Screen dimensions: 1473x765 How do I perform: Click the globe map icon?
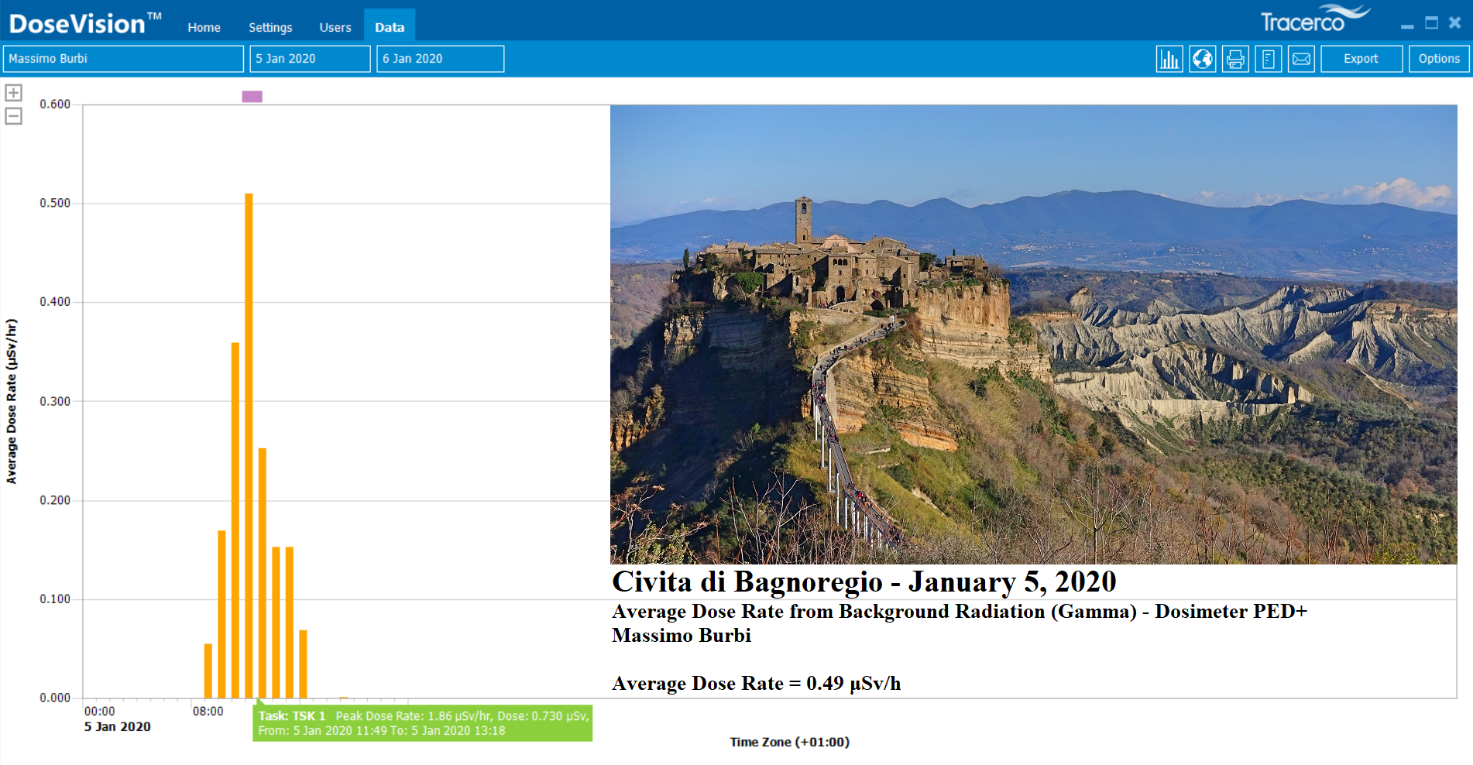click(x=1202, y=59)
